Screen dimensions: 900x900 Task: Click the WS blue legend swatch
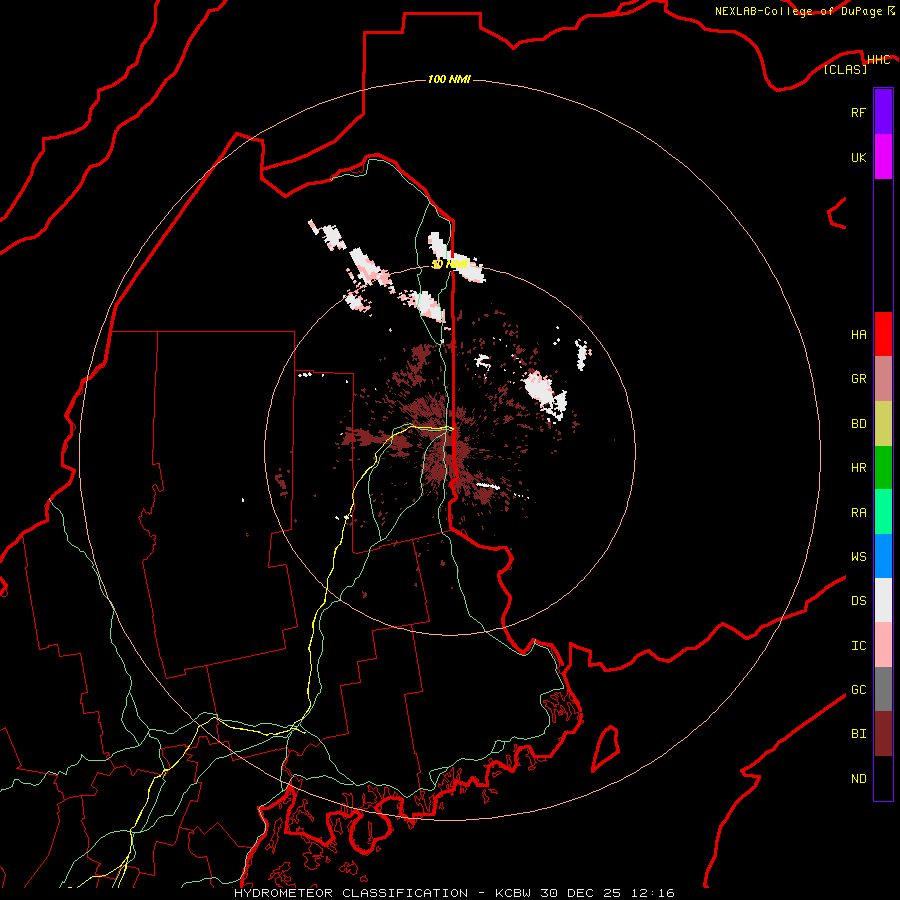coord(883,556)
